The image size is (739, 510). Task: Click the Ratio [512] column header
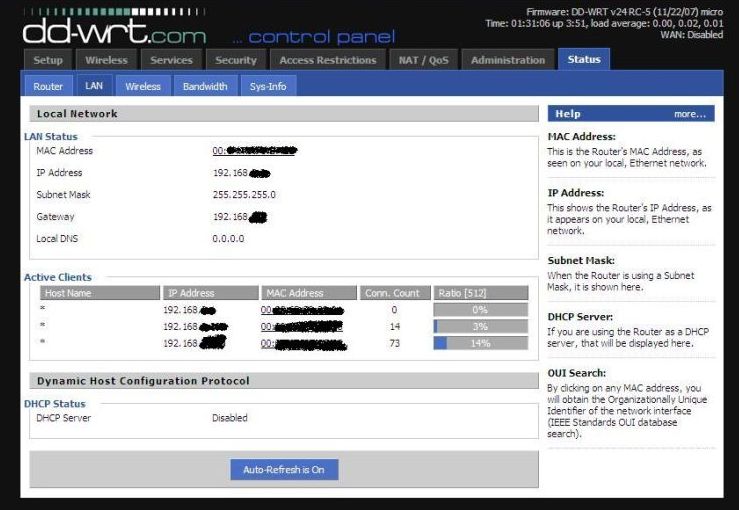481,293
